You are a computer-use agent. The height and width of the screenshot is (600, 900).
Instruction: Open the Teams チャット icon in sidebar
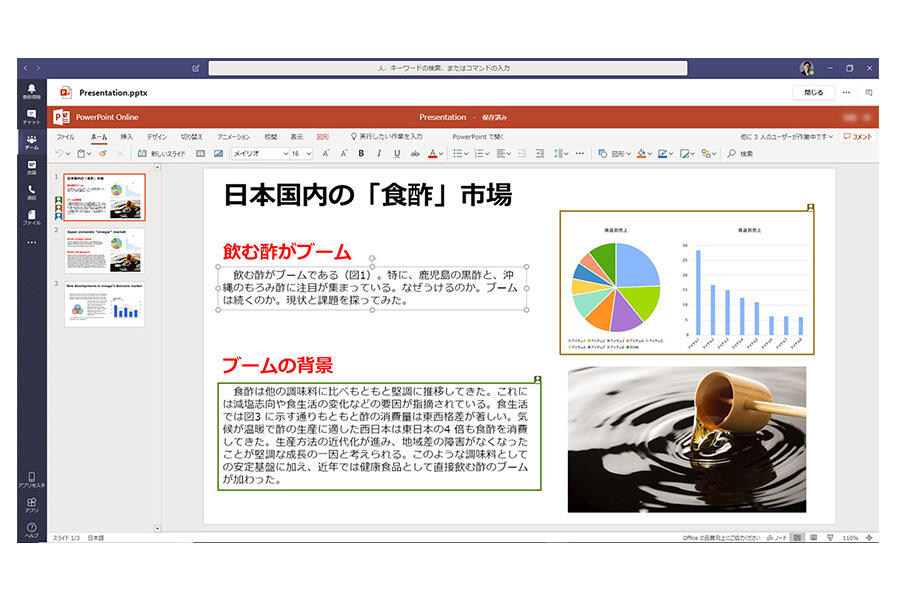click(32, 116)
